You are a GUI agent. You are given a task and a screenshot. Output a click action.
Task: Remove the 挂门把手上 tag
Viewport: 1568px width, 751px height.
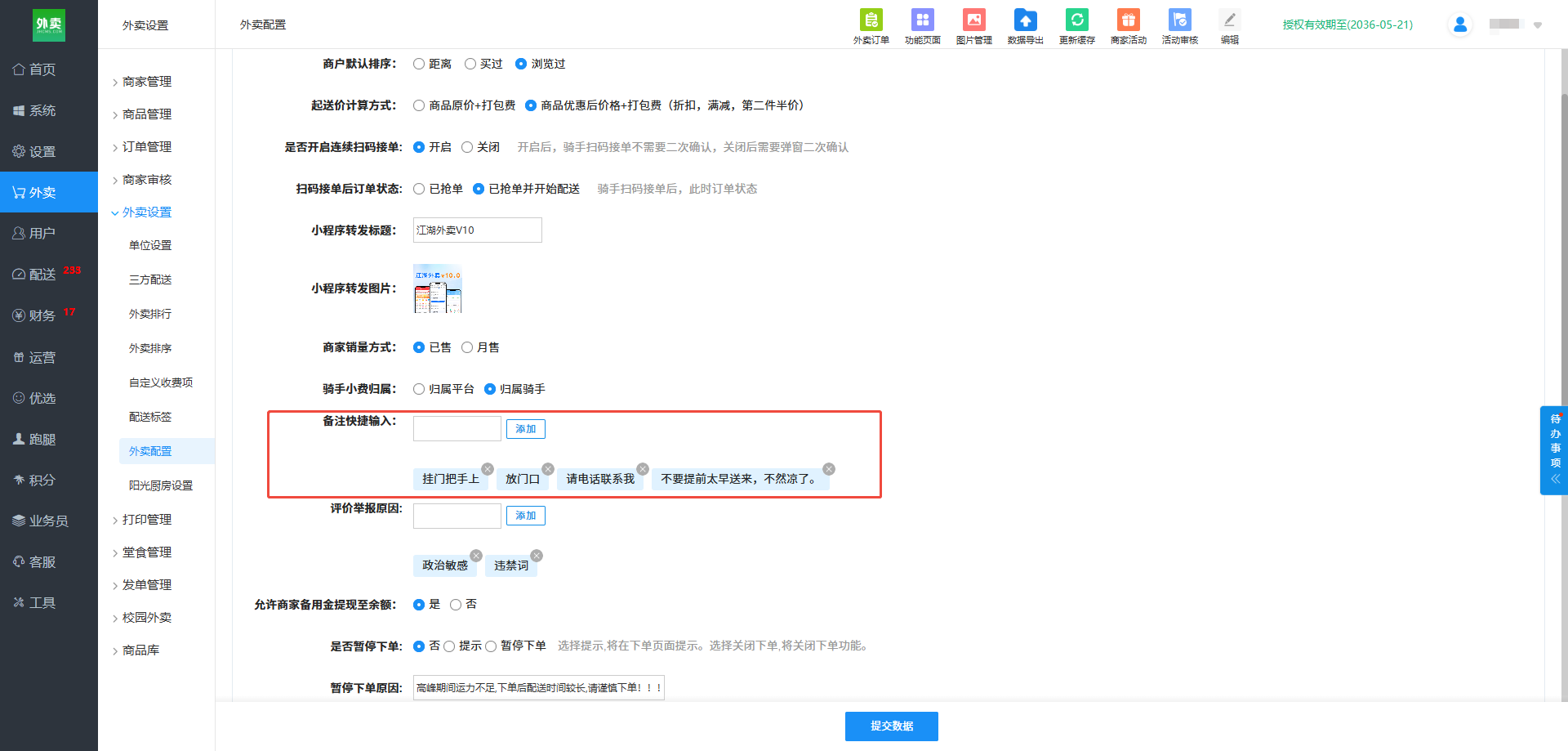(x=488, y=469)
